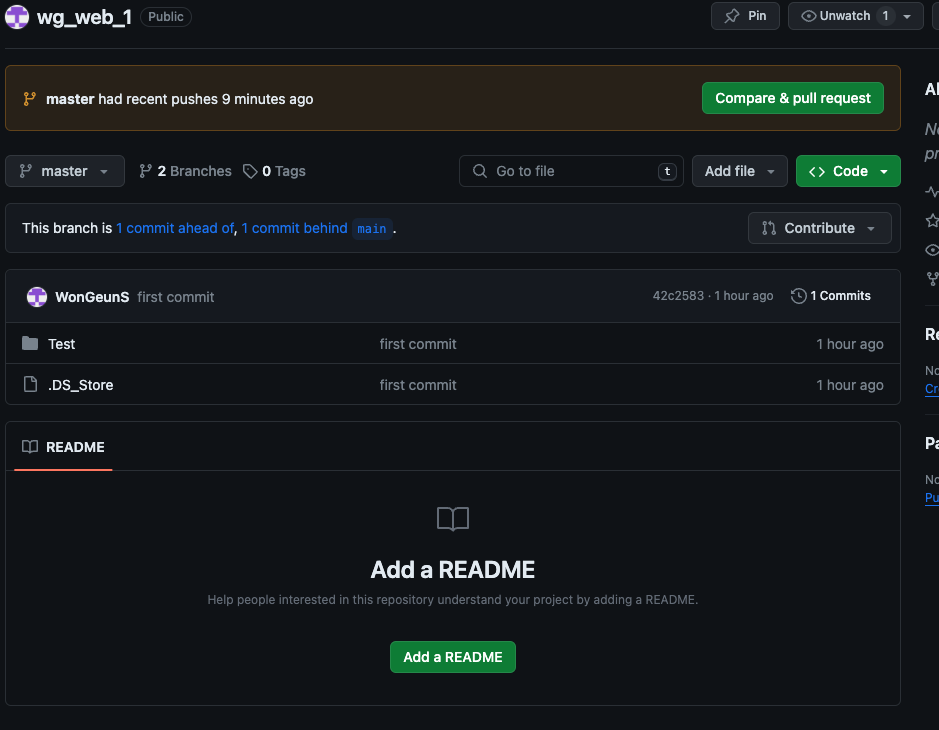Open the wg_web_1 repository title
This screenshot has height=730, width=939.
(x=84, y=17)
